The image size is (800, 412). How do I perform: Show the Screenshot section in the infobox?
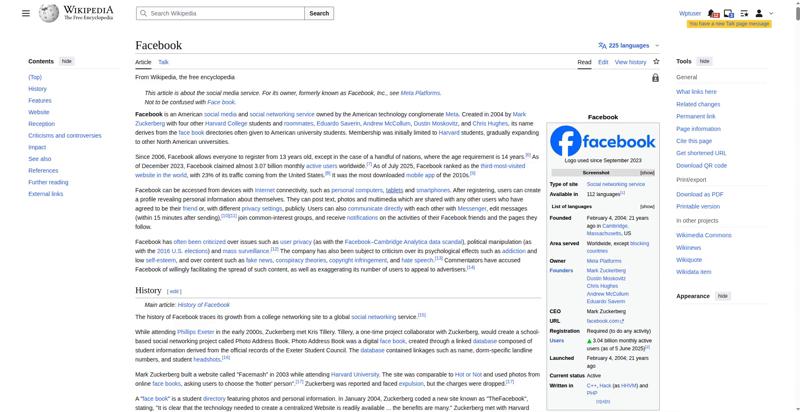coord(647,173)
